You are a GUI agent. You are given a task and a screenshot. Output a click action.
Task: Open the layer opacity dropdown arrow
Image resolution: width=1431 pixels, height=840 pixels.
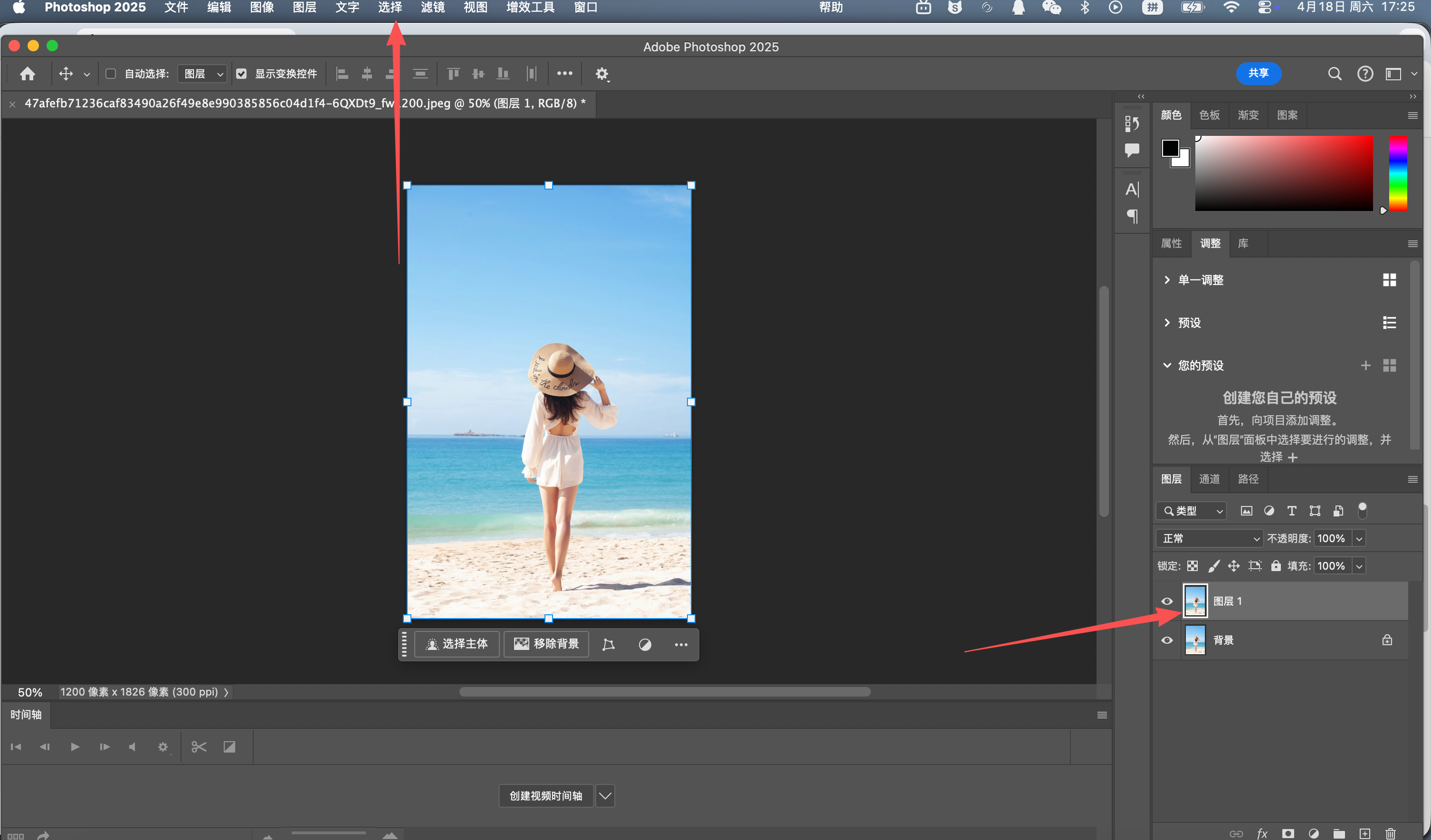1359,538
